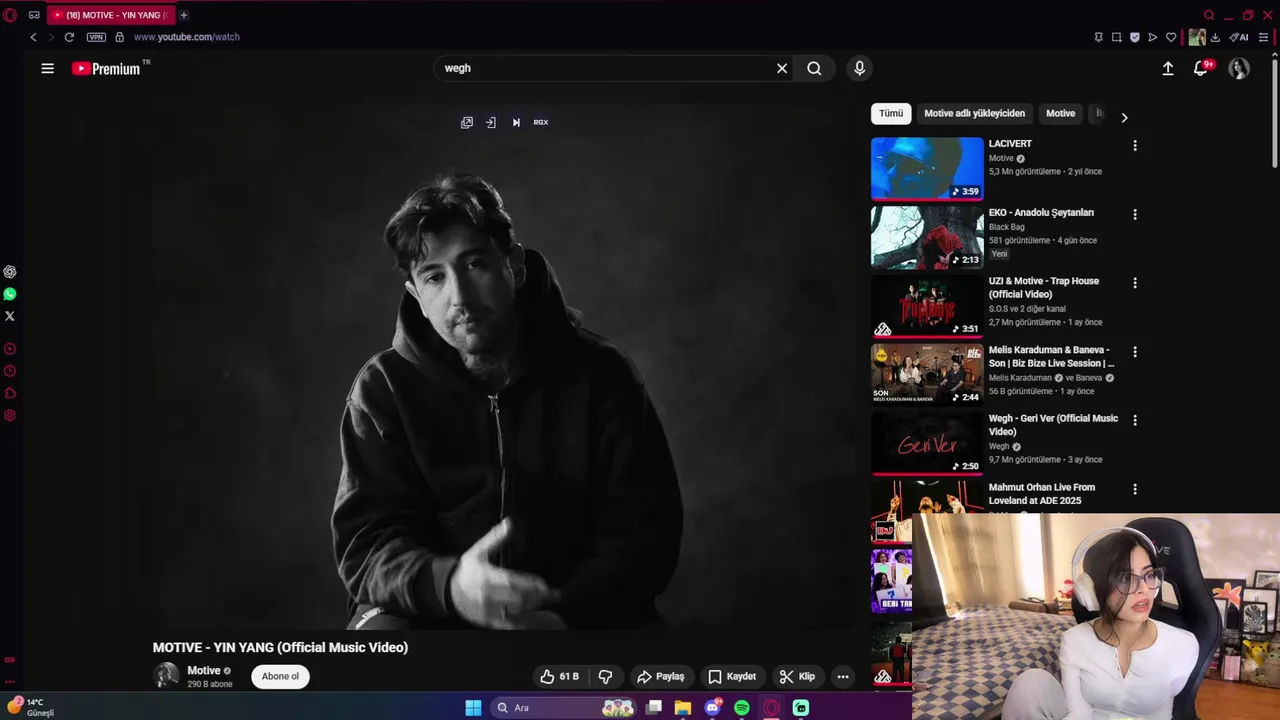Show site security lock info
The height and width of the screenshot is (720, 1280).
[119, 37]
